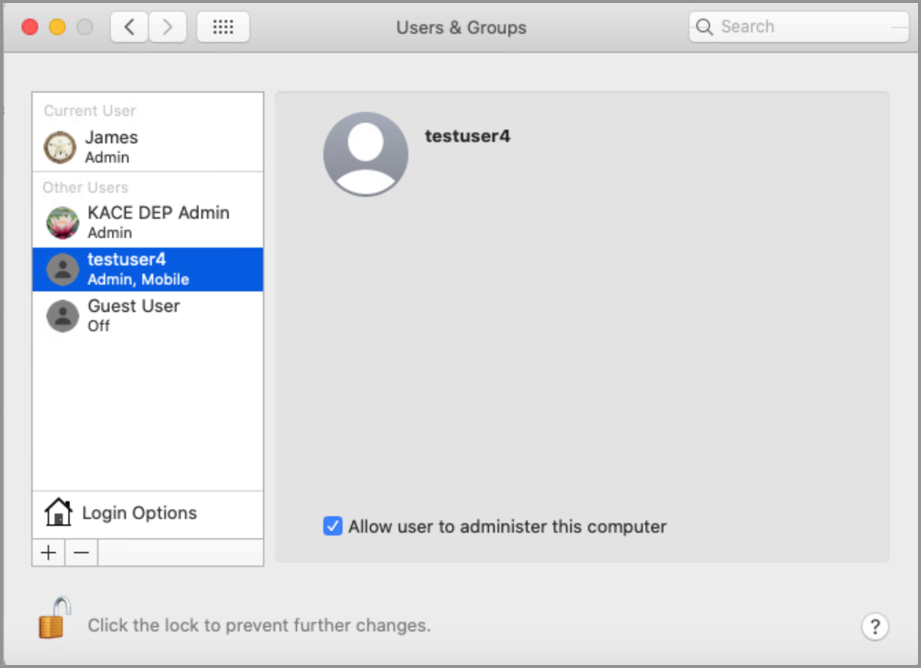Click the Show All grid icon

(x=223, y=27)
